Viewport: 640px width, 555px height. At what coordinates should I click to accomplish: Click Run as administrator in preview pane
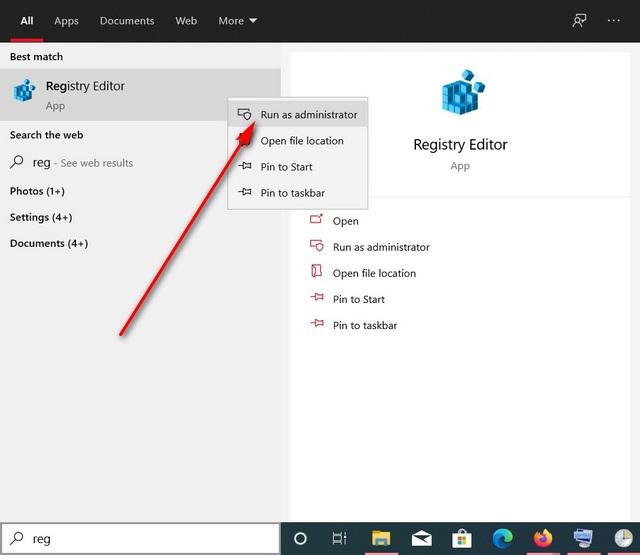[x=381, y=247]
